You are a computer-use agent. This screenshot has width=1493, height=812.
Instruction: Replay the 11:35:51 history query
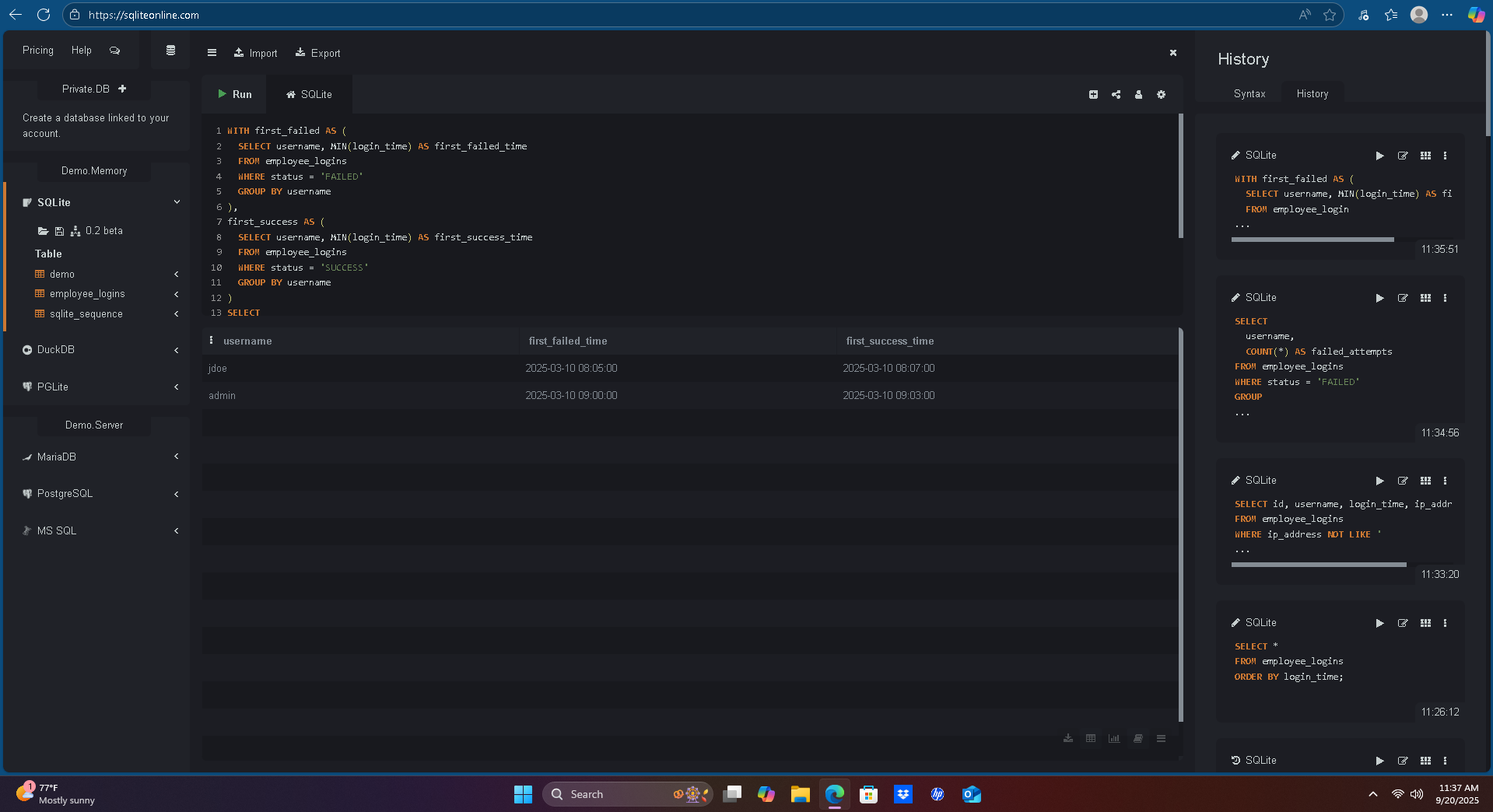(x=1379, y=156)
